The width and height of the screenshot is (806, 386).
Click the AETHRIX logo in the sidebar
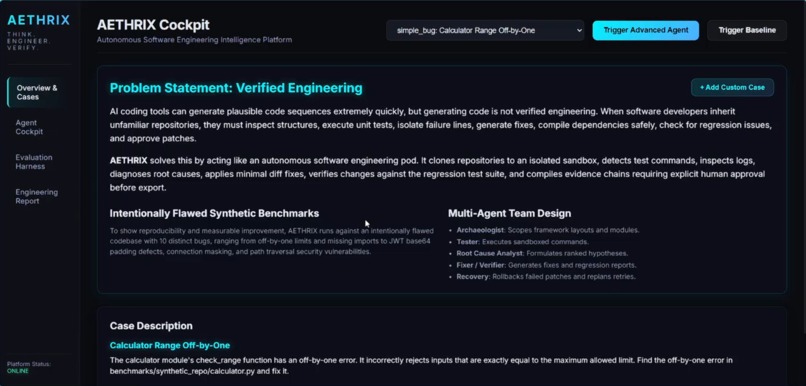39,20
